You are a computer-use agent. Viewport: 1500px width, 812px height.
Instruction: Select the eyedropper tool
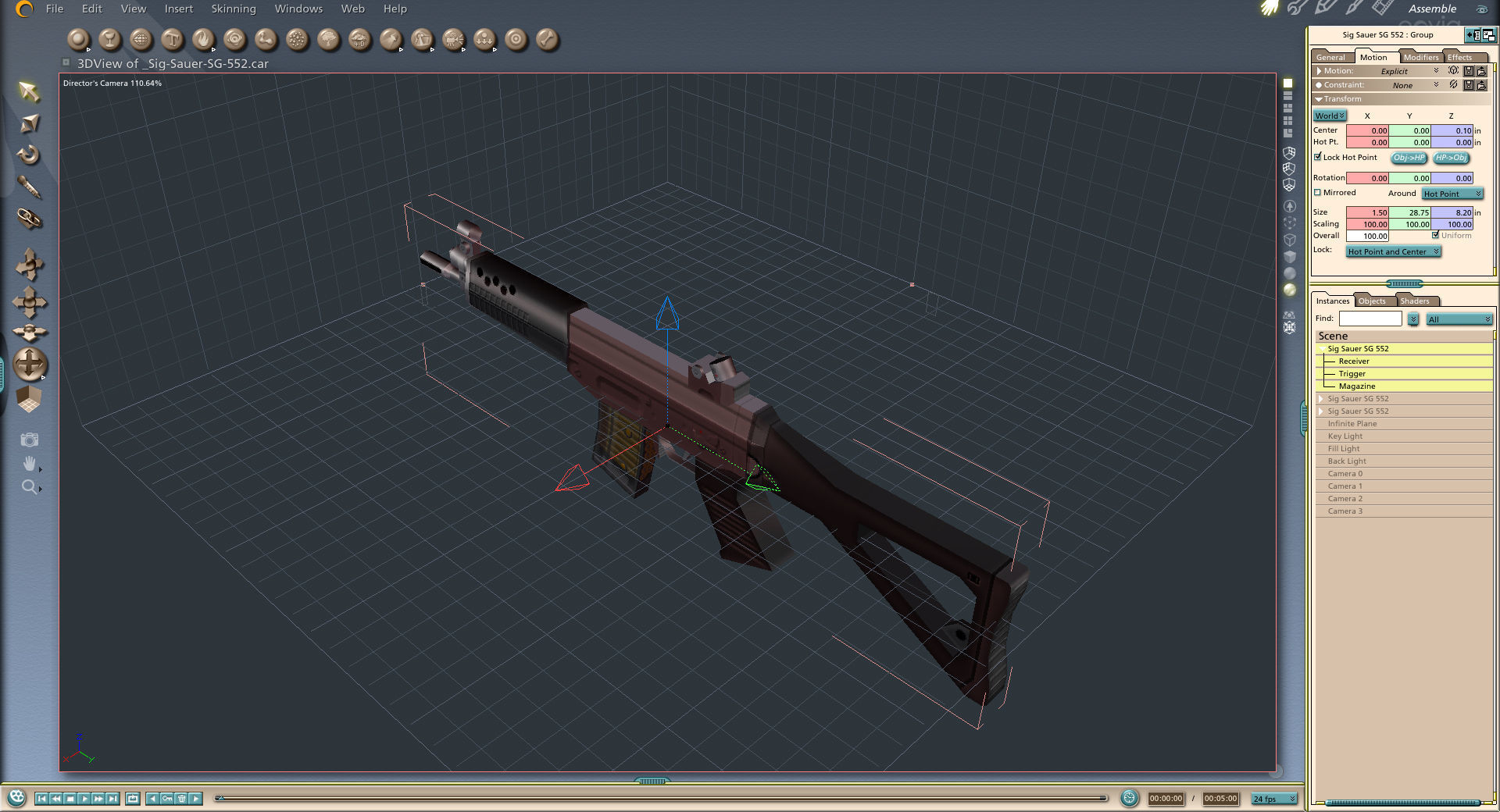click(29, 187)
